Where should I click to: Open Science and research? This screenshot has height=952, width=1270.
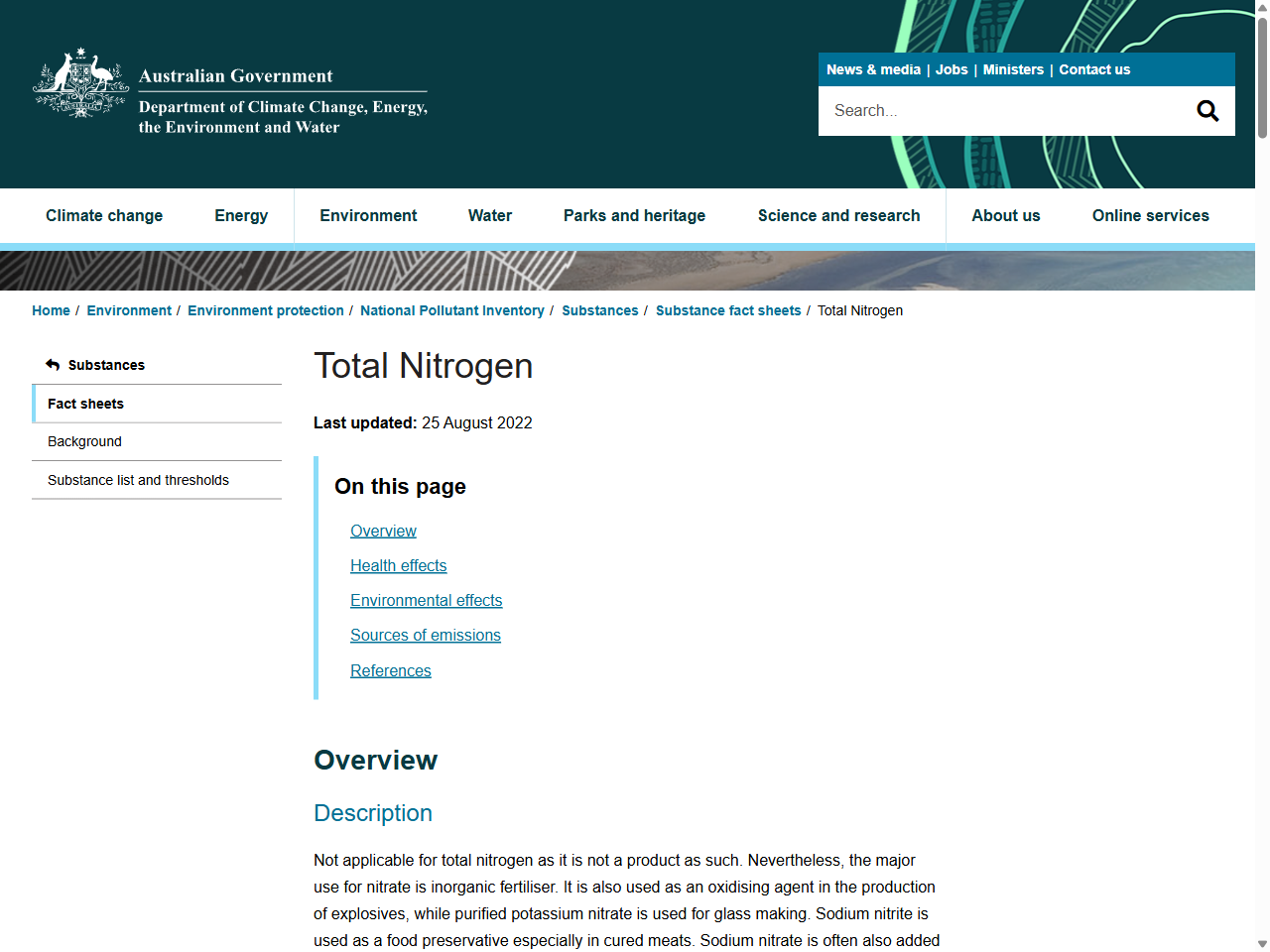[838, 215]
